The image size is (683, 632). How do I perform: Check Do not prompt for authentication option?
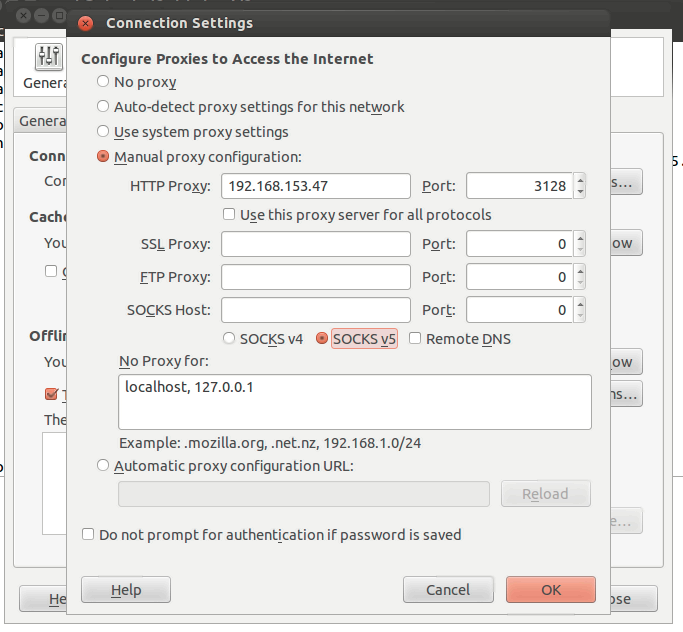click(x=88, y=535)
